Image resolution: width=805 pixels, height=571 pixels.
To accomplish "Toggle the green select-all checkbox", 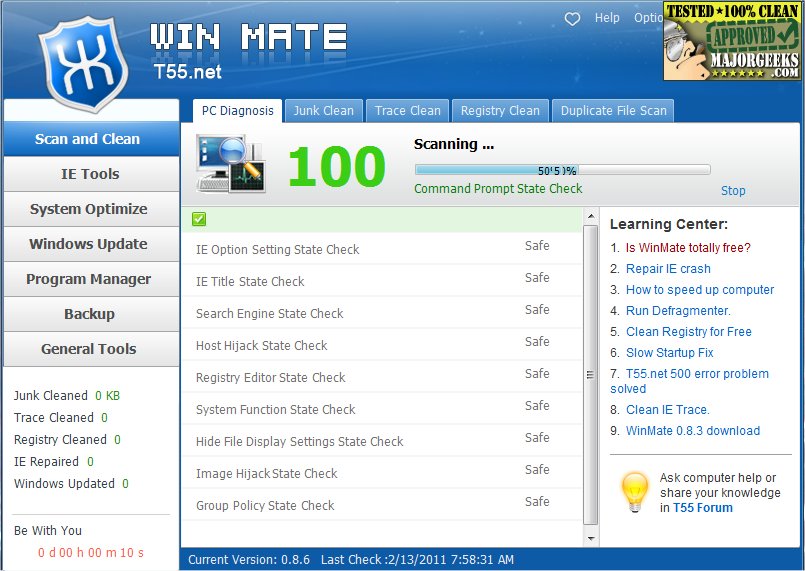I will coord(199,219).
